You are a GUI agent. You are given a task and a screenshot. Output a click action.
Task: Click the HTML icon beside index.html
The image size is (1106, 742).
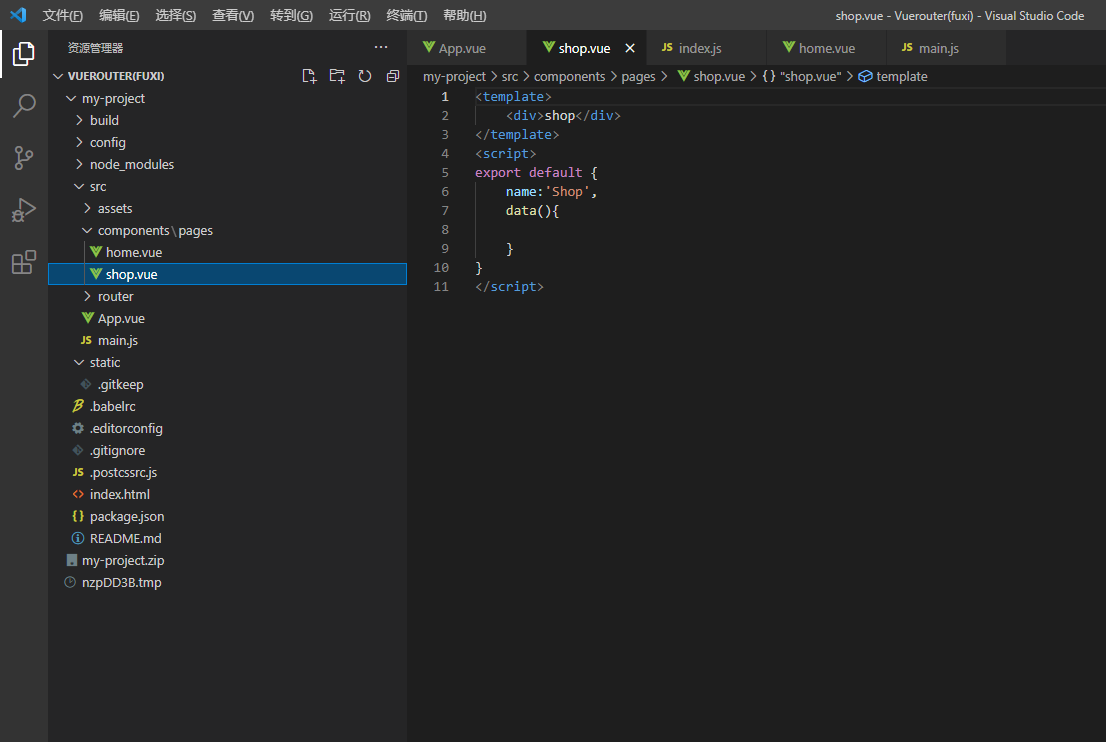click(78, 494)
